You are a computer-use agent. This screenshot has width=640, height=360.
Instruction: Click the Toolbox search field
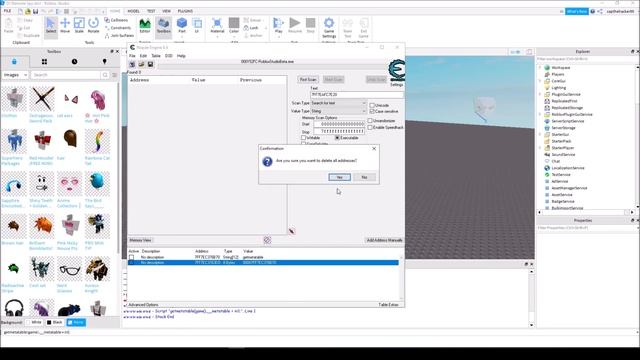tap(66, 75)
